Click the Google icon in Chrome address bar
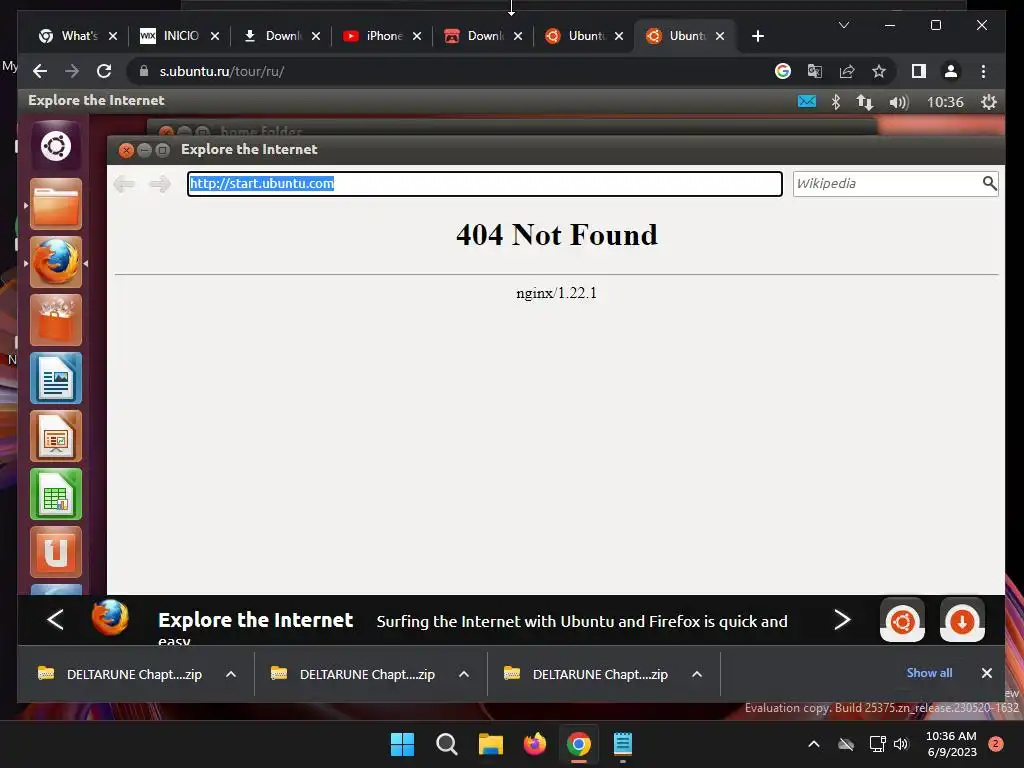The image size is (1024, 768). click(782, 71)
